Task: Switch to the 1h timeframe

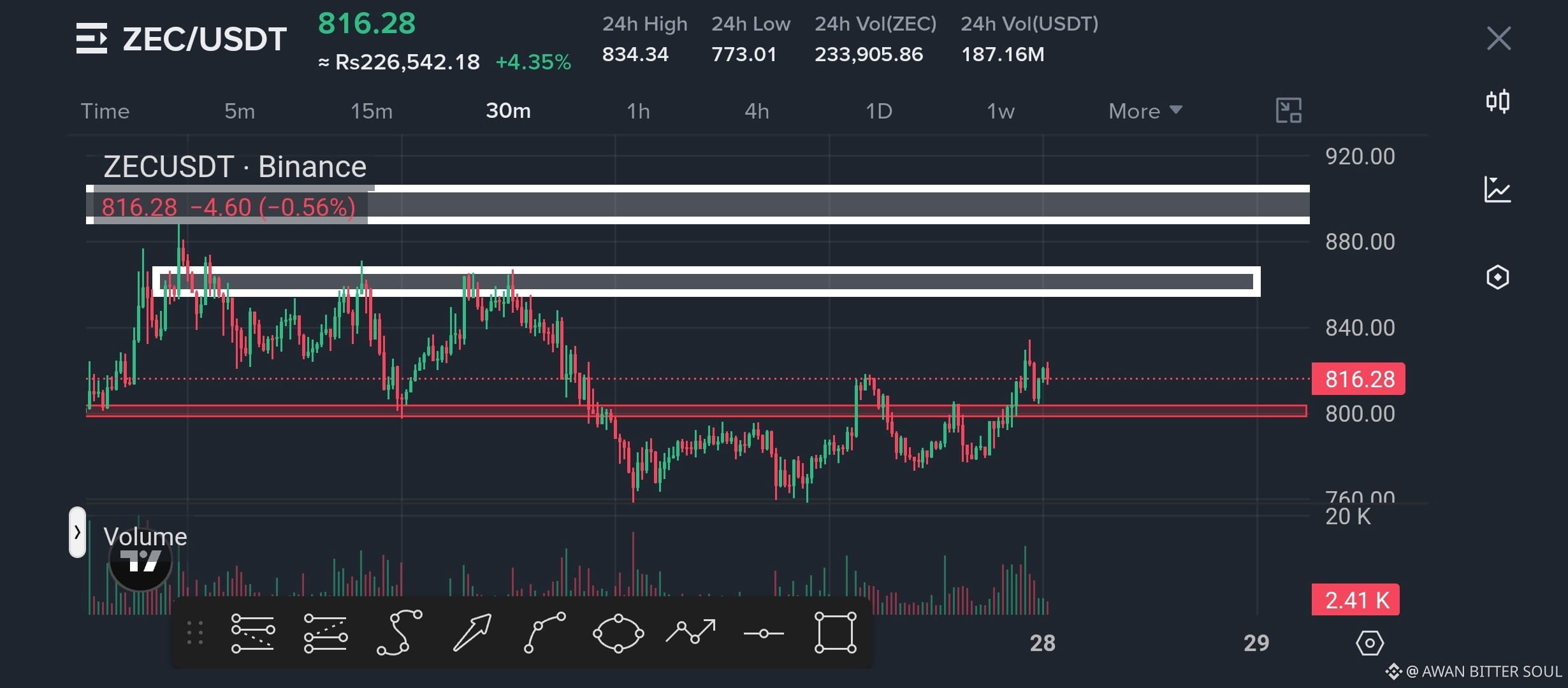Action: pos(638,111)
